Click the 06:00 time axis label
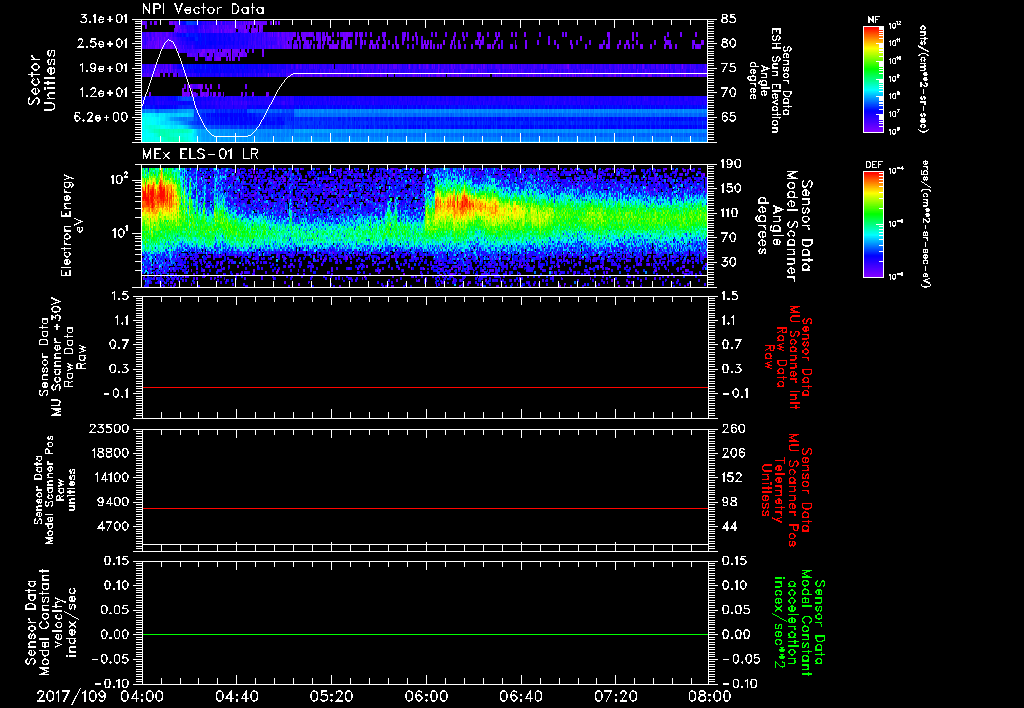The height and width of the screenshot is (708, 1024). [x=426, y=696]
